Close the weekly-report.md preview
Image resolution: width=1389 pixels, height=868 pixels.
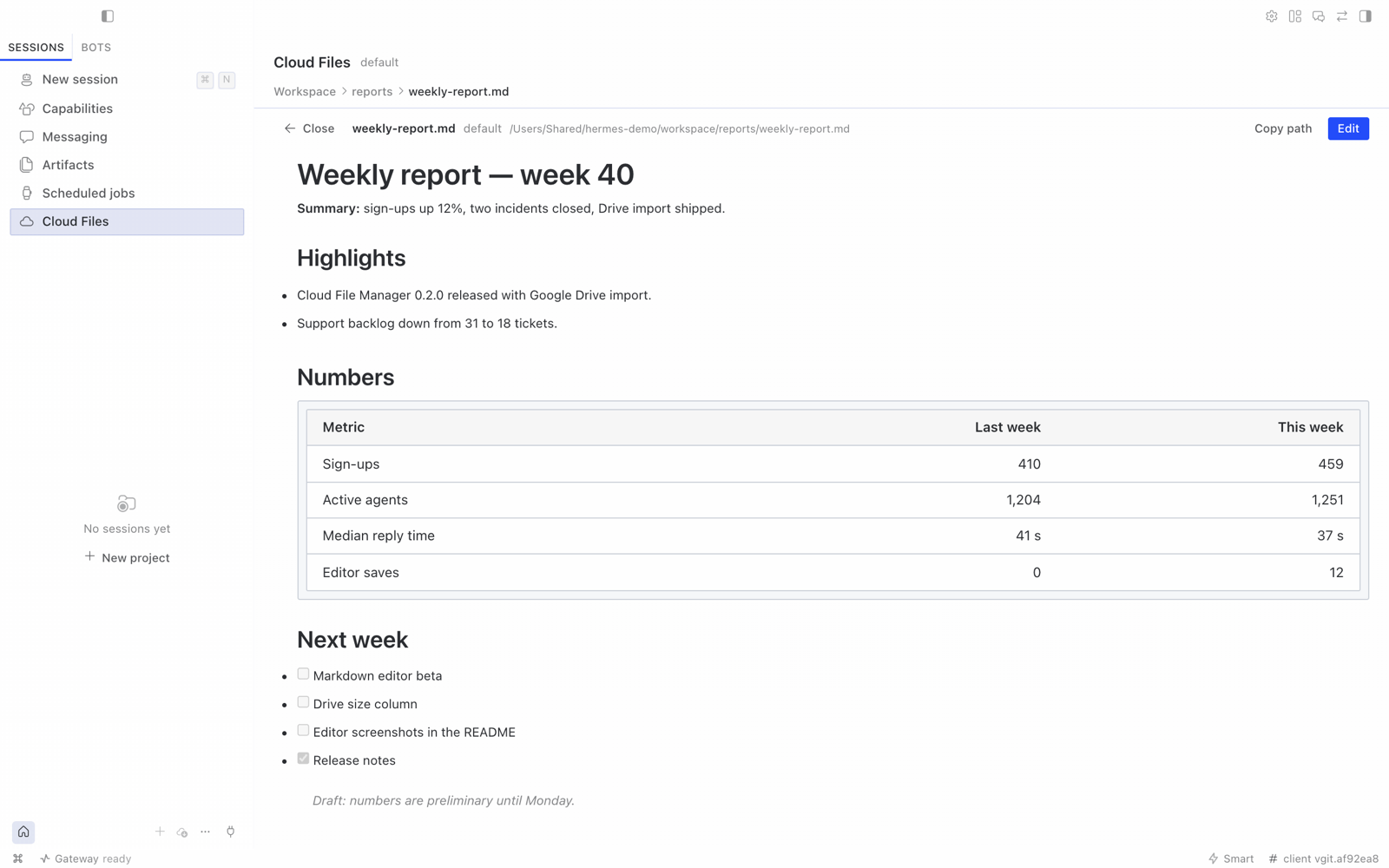[x=309, y=128]
